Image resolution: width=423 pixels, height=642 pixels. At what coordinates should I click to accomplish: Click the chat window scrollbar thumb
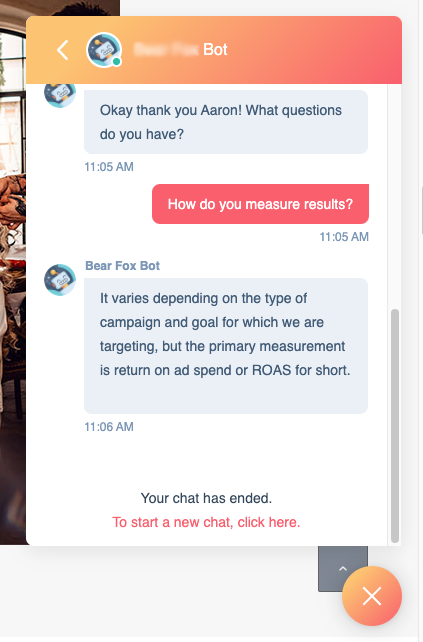click(395, 426)
